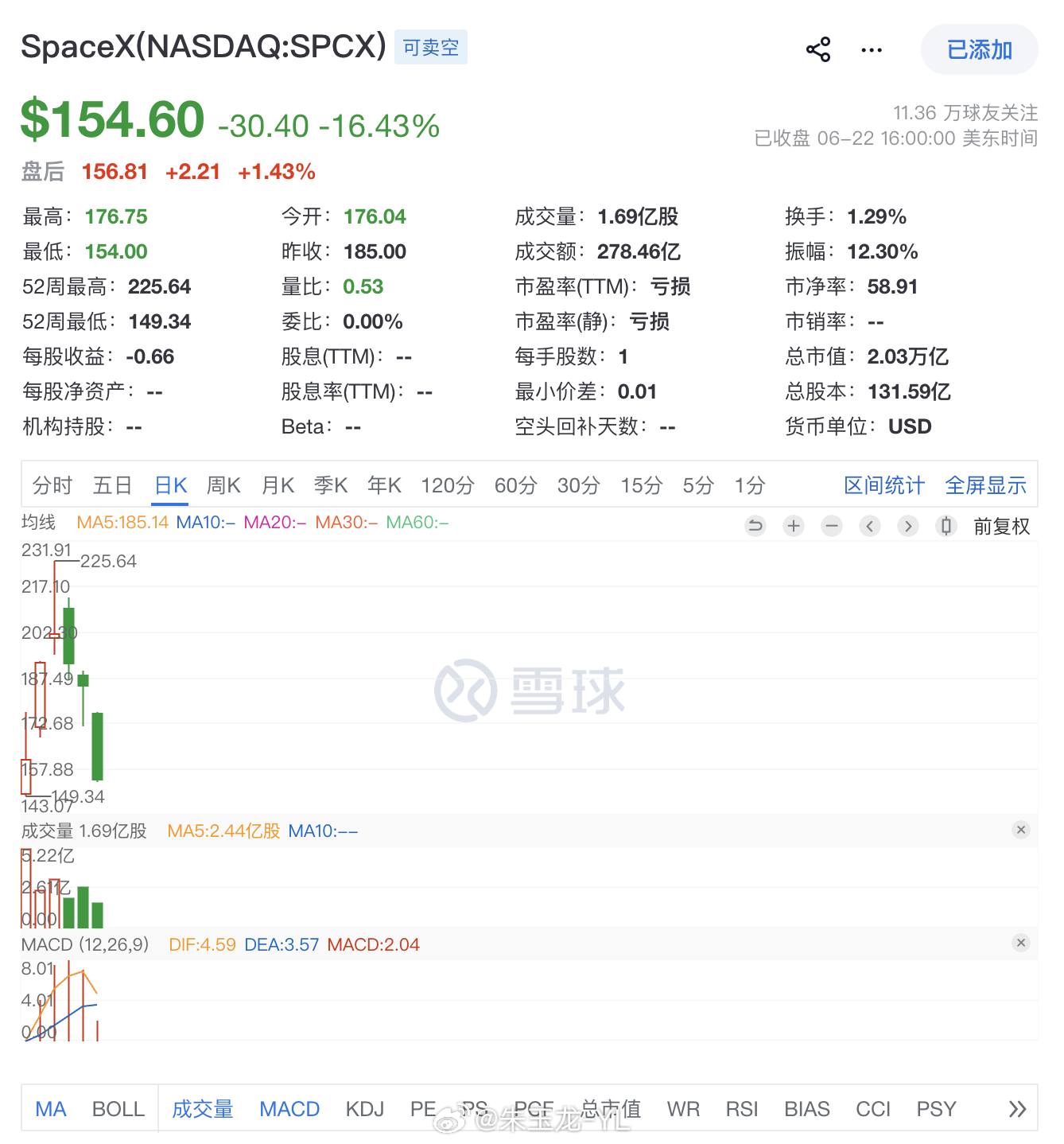Viewport: 1064px width, 1144px height.
Task: Open the three-dot more options menu
Action: click(872, 50)
